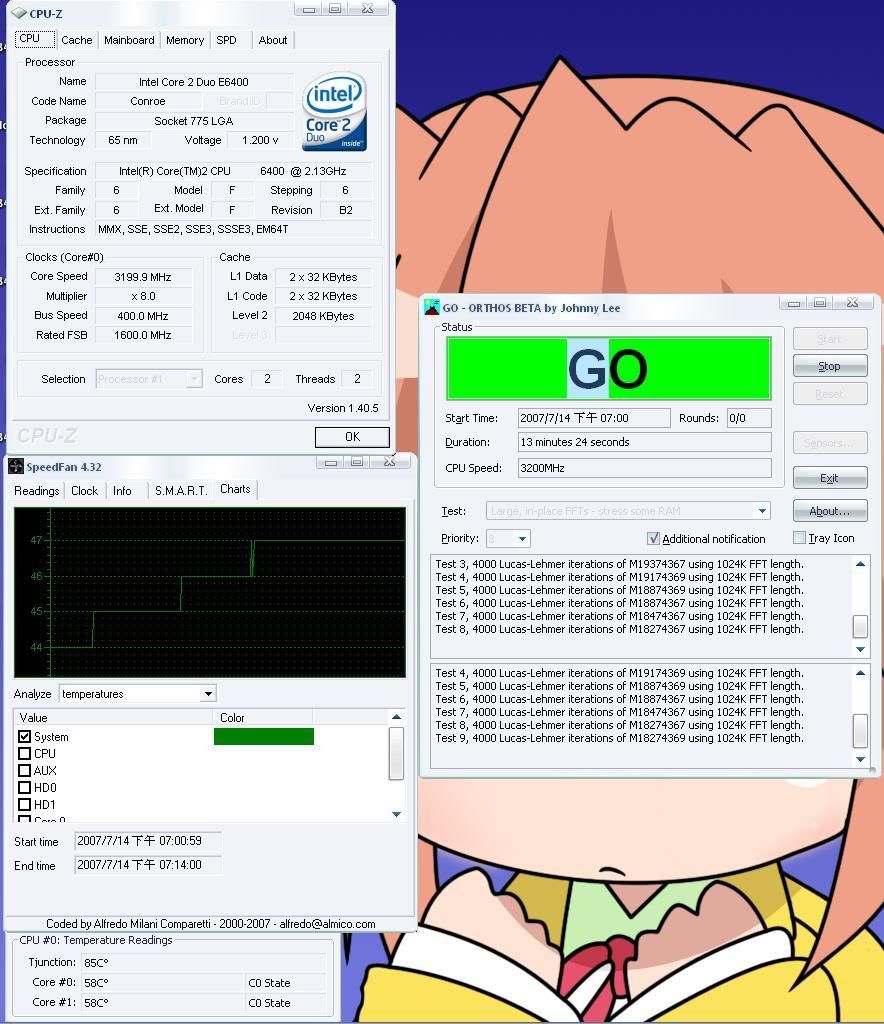
Task: Switch to SpeedFan Readings tab
Action: point(37,490)
